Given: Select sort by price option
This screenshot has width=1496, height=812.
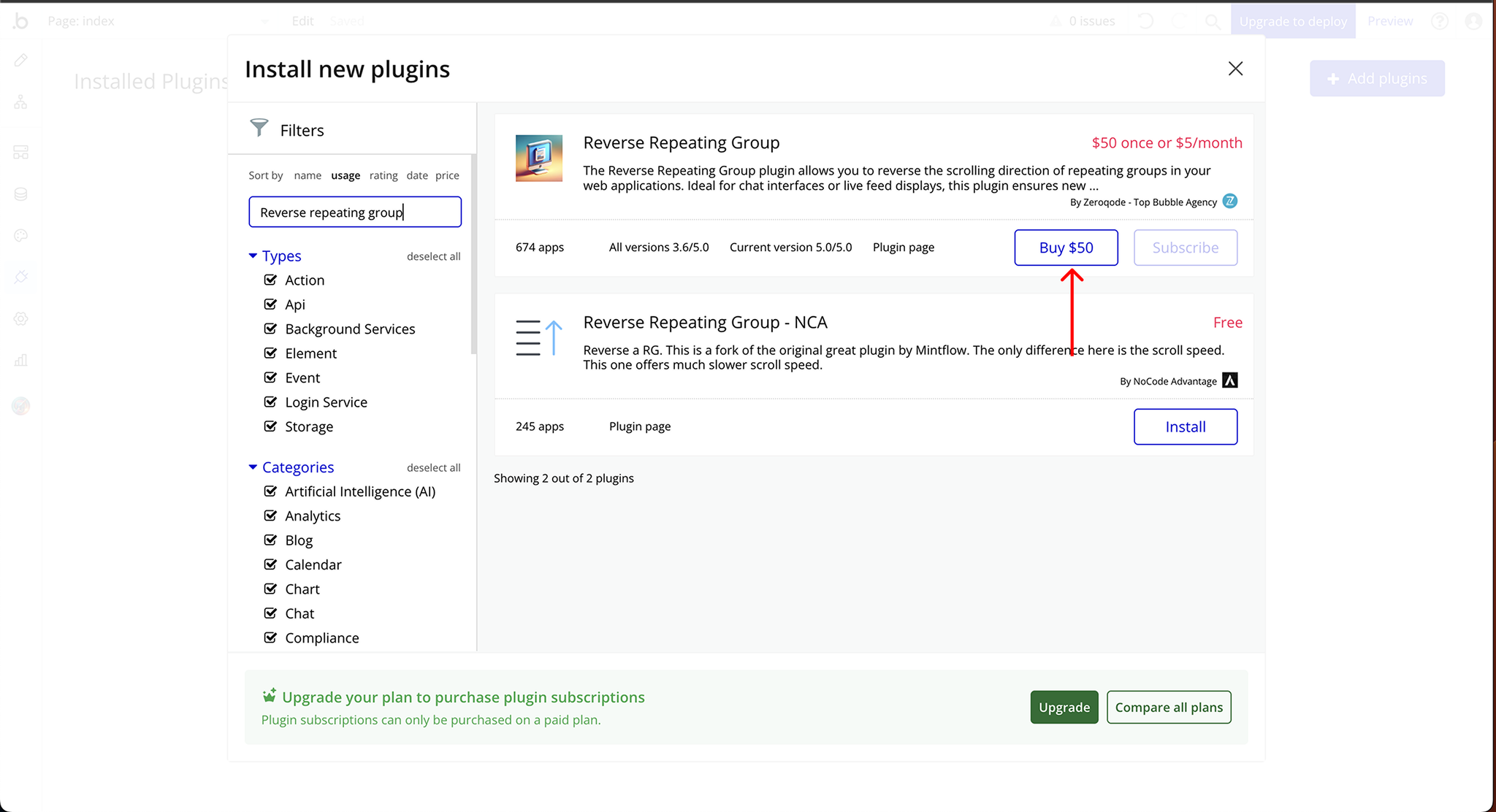Looking at the screenshot, I should (448, 176).
